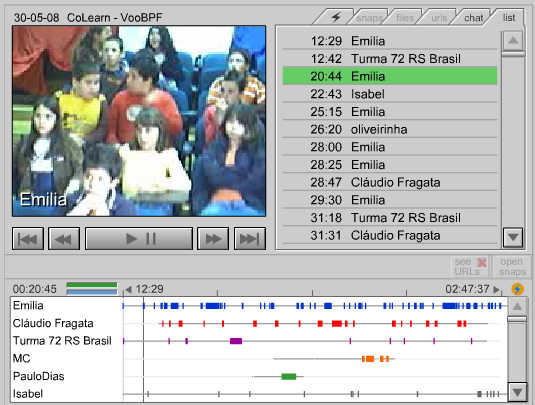The image size is (535, 405).
Task: Jump to 31:18 Turma 72 RS Brasil entry
Action: tap(390, 218)
